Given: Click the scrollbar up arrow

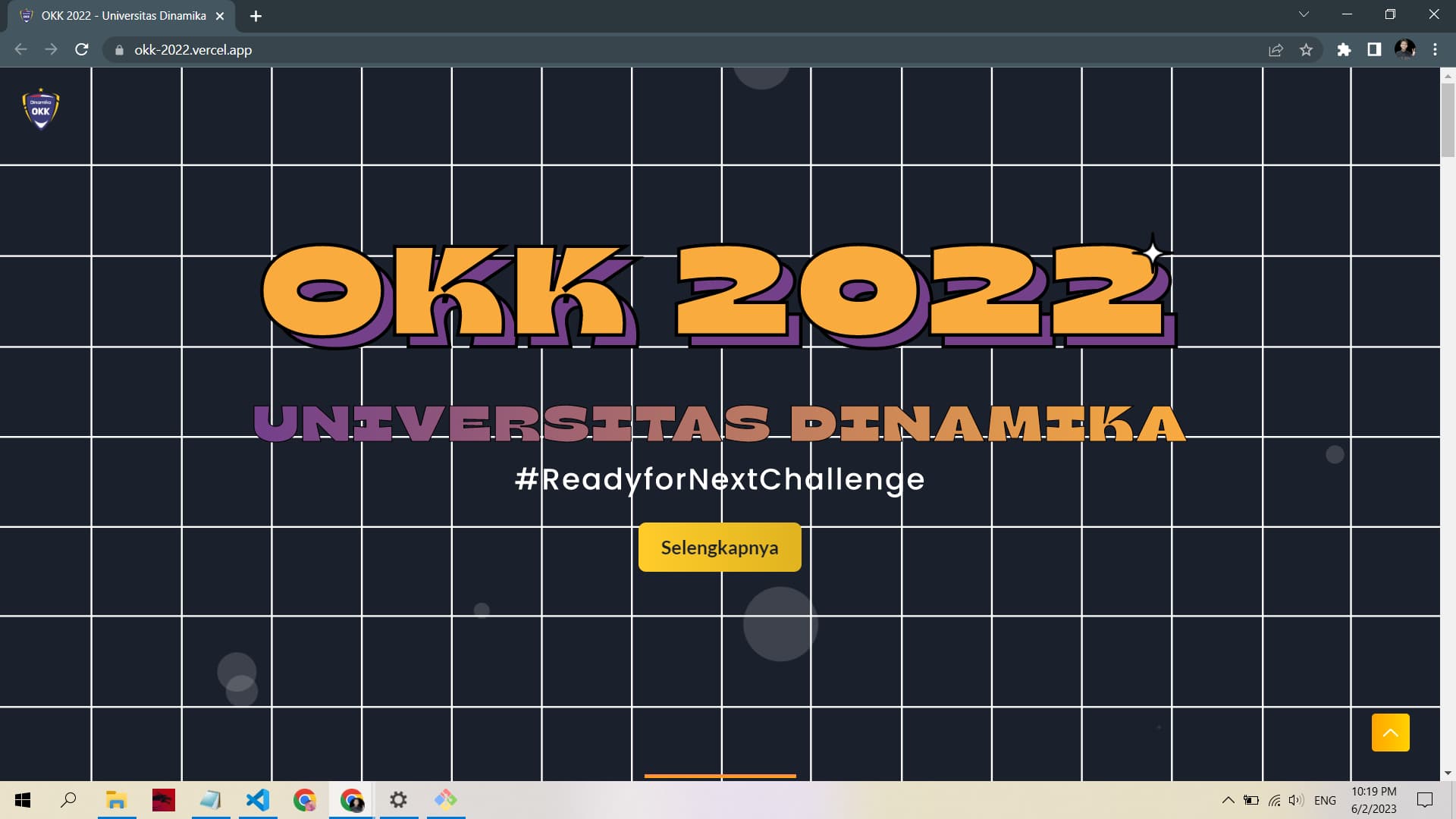Looking at the screenshot, I should click(x=1448, y=75).
